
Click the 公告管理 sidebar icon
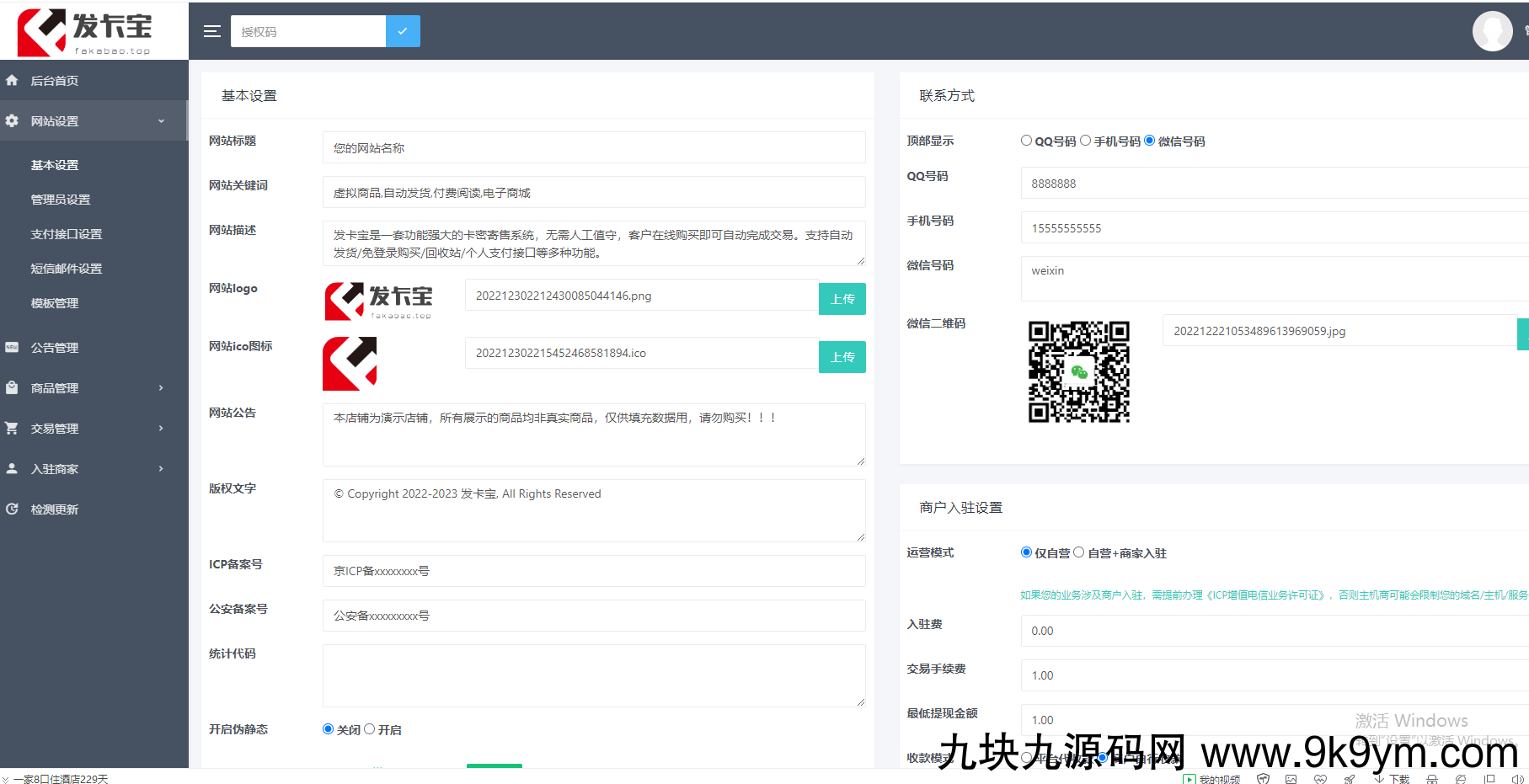tap(12, 348)
